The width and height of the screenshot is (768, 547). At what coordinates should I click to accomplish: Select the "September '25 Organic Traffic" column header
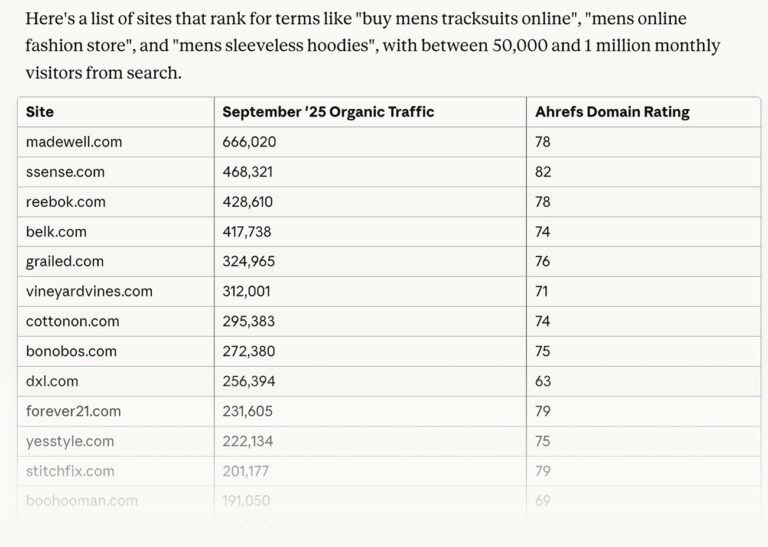[328, 112]
